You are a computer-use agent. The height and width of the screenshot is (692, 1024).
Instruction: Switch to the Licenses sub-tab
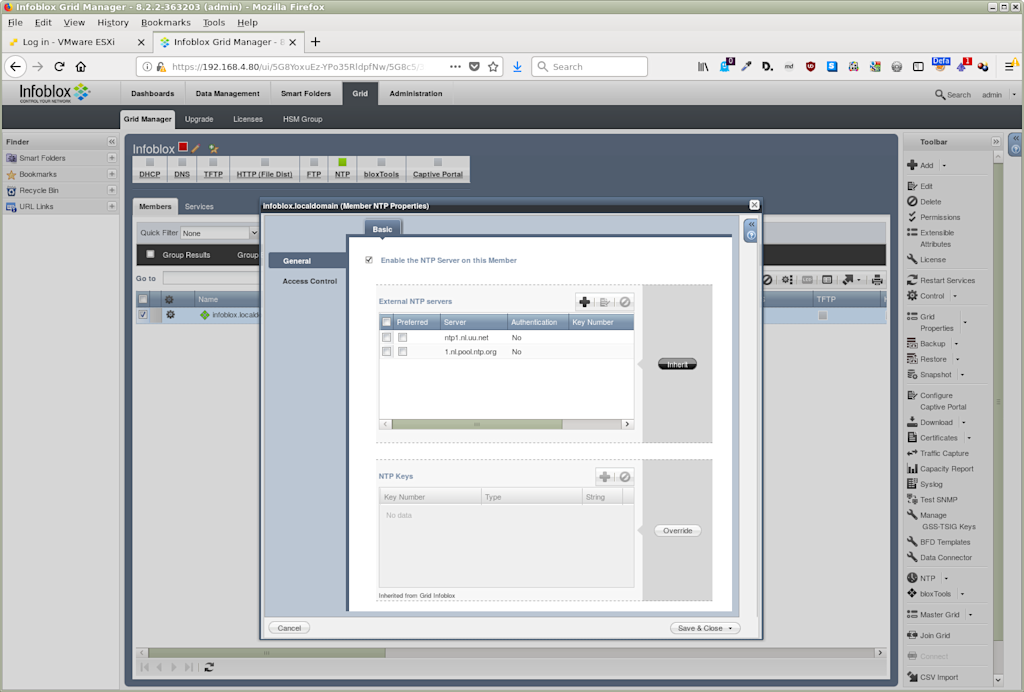(248, 119)
